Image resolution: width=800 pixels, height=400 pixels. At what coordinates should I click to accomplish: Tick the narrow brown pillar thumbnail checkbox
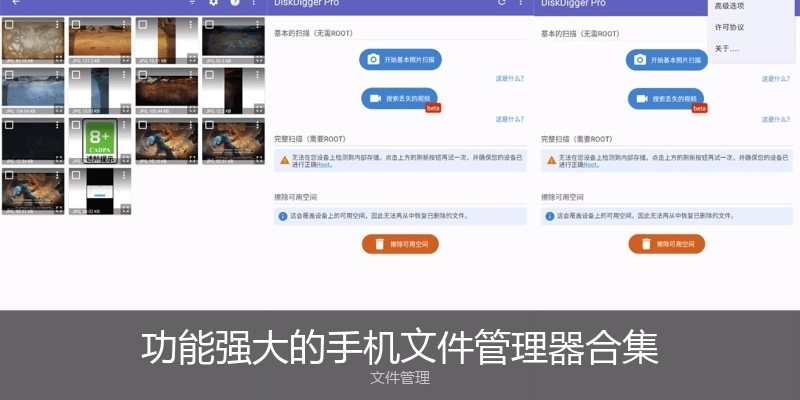[x=142, y=24]
